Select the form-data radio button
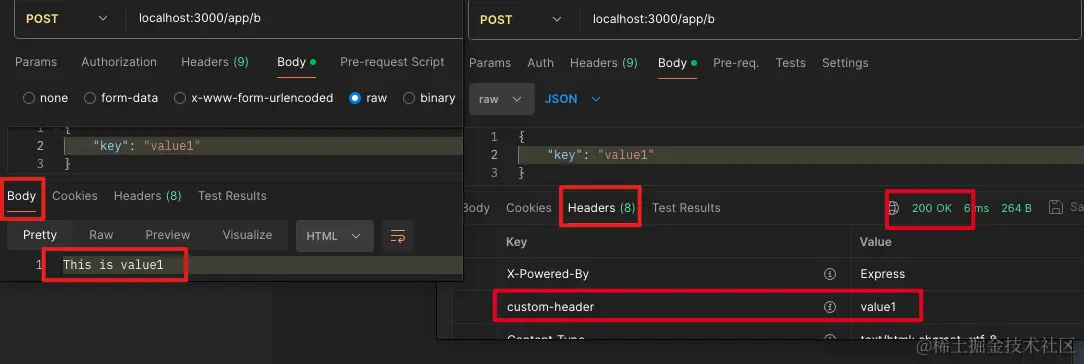1084x364 pixels. [x=90, y=98]
